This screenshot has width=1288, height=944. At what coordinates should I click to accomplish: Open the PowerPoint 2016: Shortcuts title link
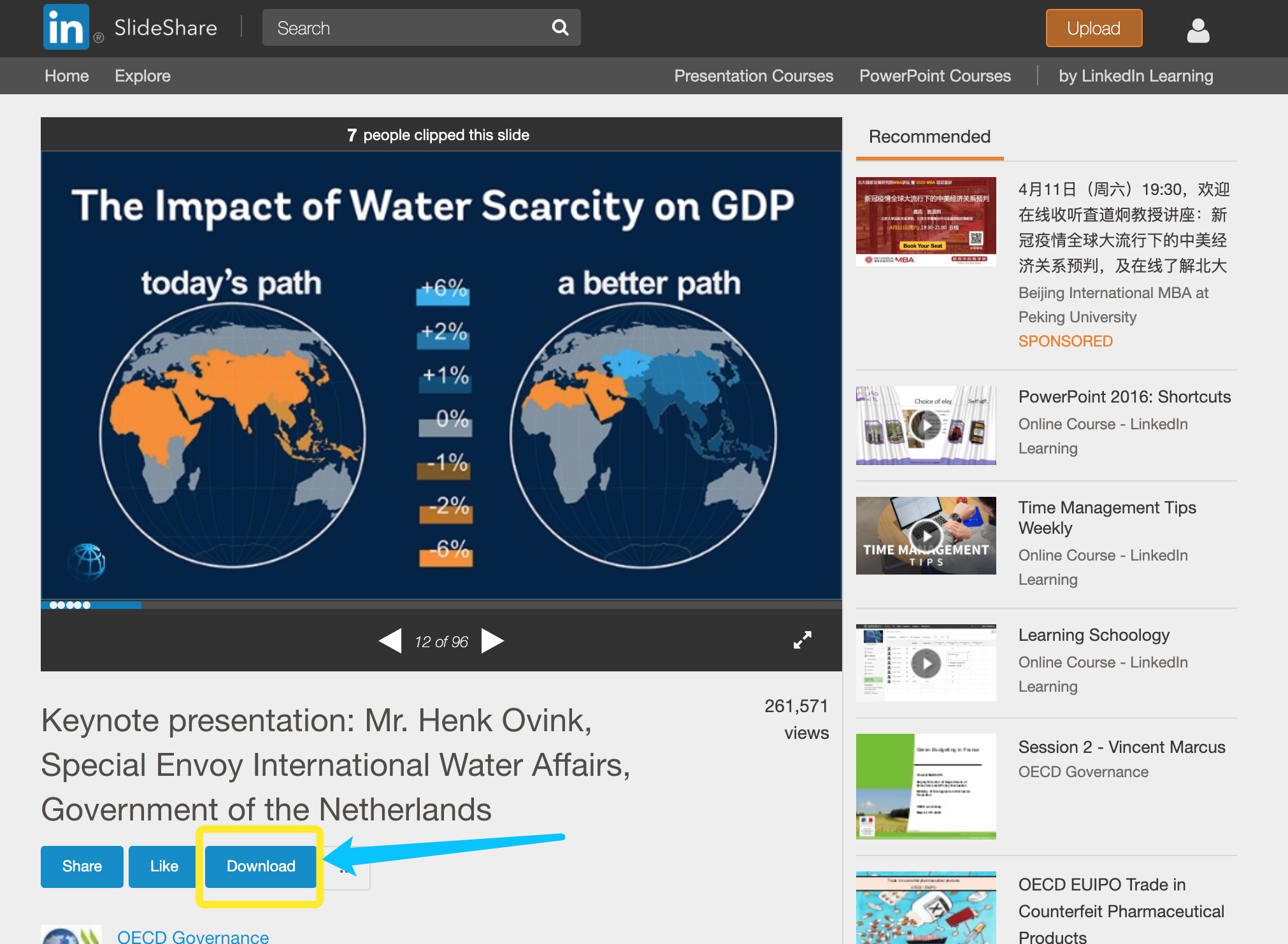click(1124, 397)
